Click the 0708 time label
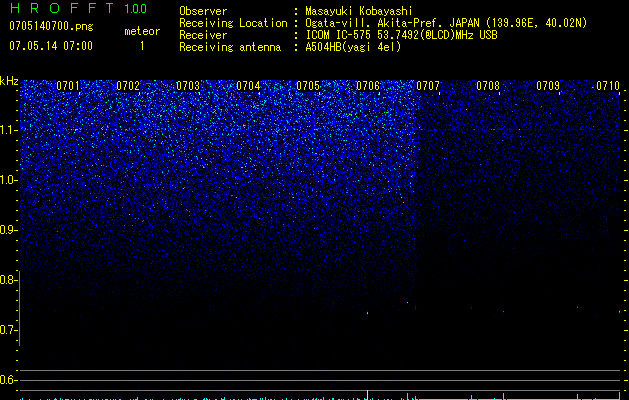The image size is (629, 400). (488, 86)
